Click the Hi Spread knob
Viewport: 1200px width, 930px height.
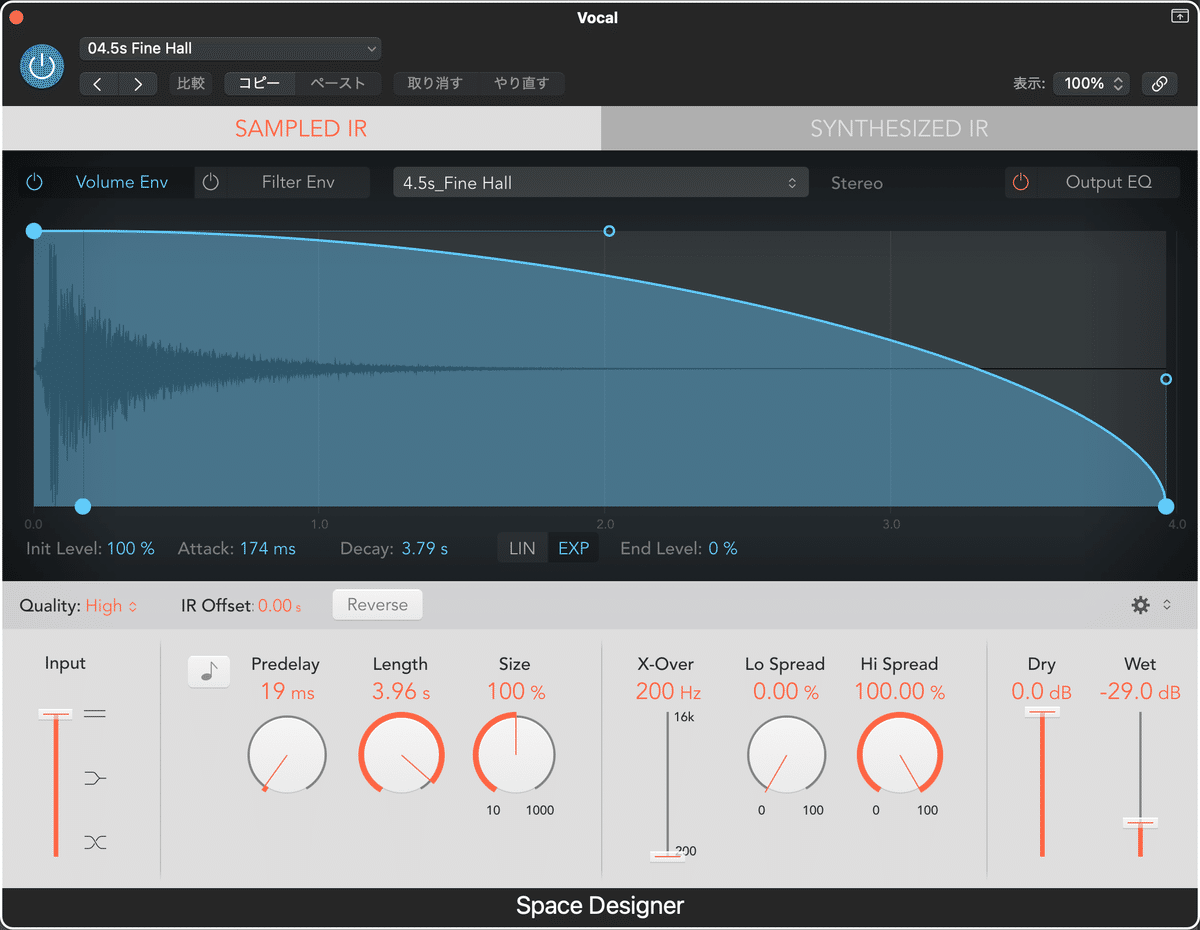900,754
